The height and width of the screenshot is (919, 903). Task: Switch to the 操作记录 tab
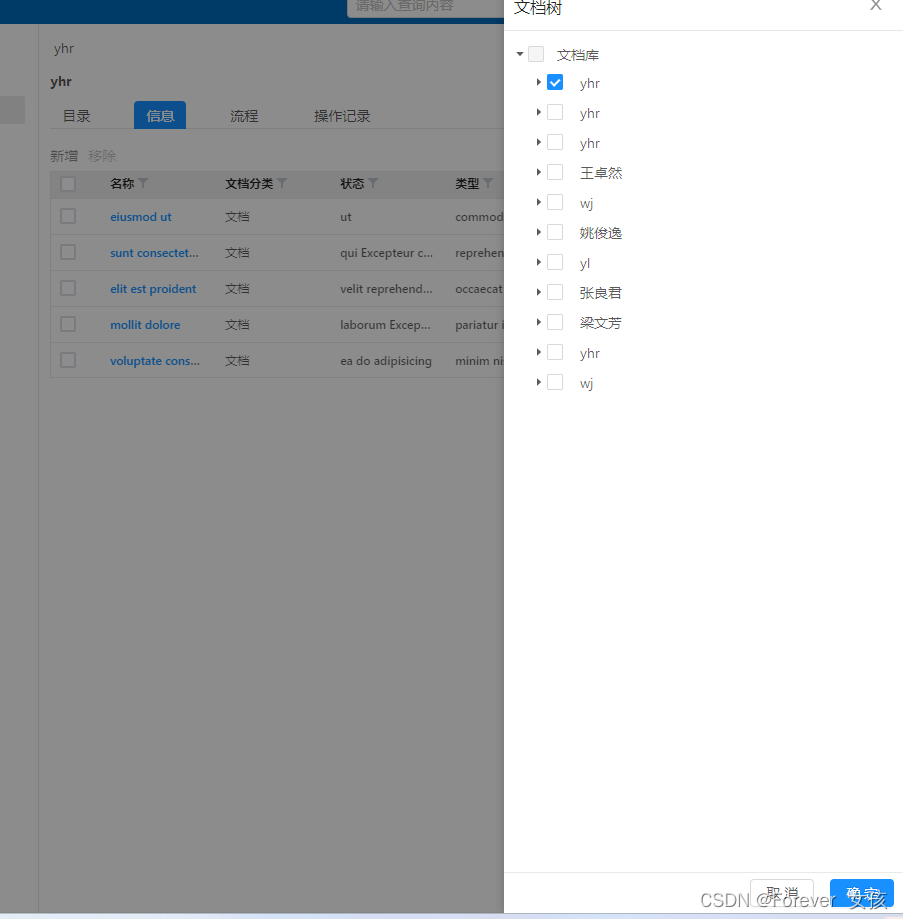point(341,115)
